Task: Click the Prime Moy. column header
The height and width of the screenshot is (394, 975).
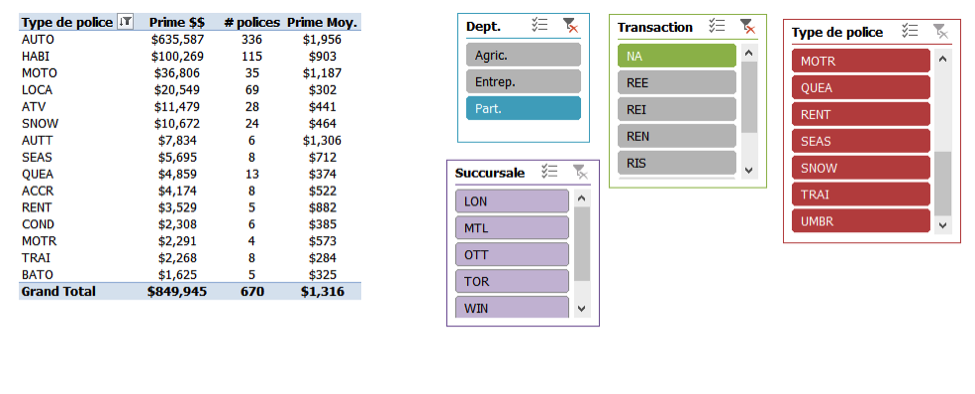Action: point(322,23)
